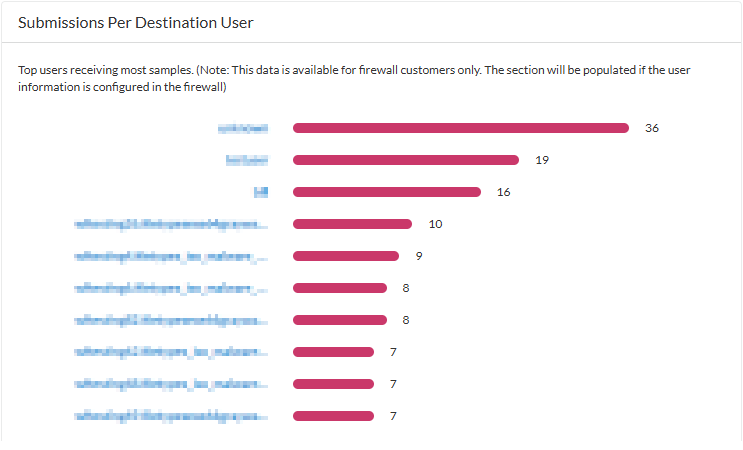743x450 pixels.
Task: Click the last bar showing 7 submissions
Action: [x=333, y=416]
